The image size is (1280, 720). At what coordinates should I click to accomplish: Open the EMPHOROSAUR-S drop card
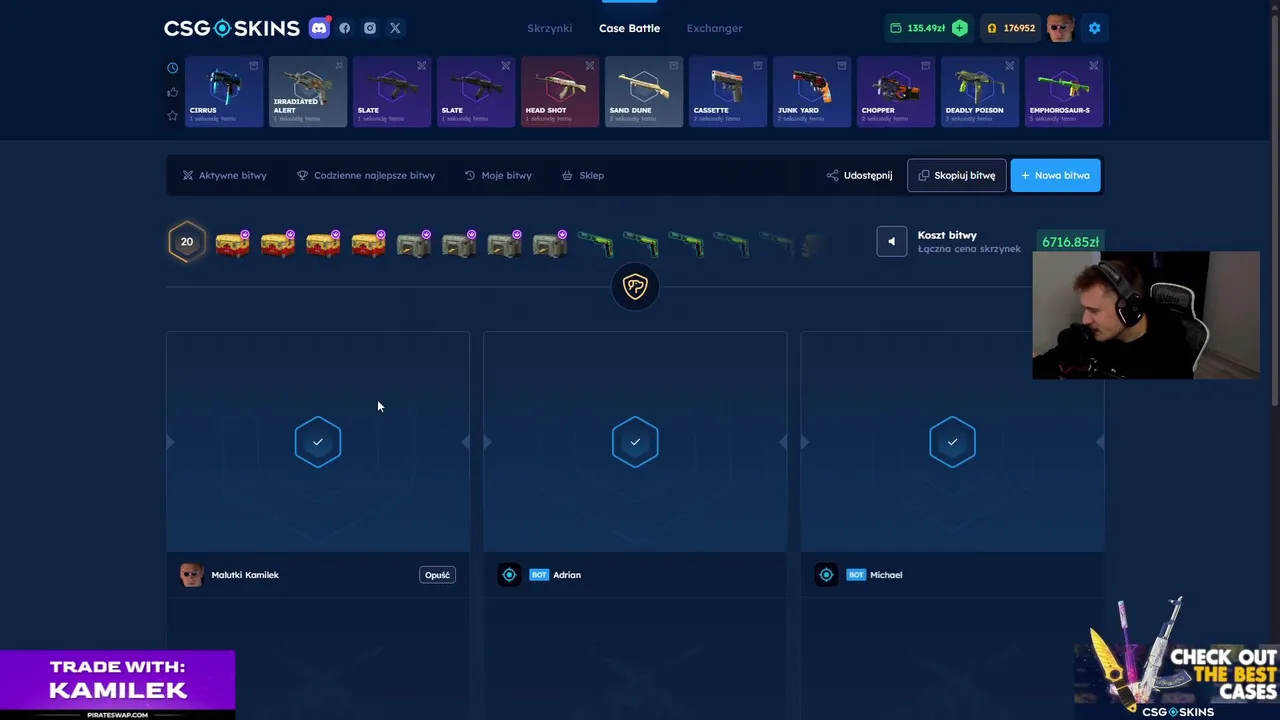pyautogui.click(x=1064, y=92)
